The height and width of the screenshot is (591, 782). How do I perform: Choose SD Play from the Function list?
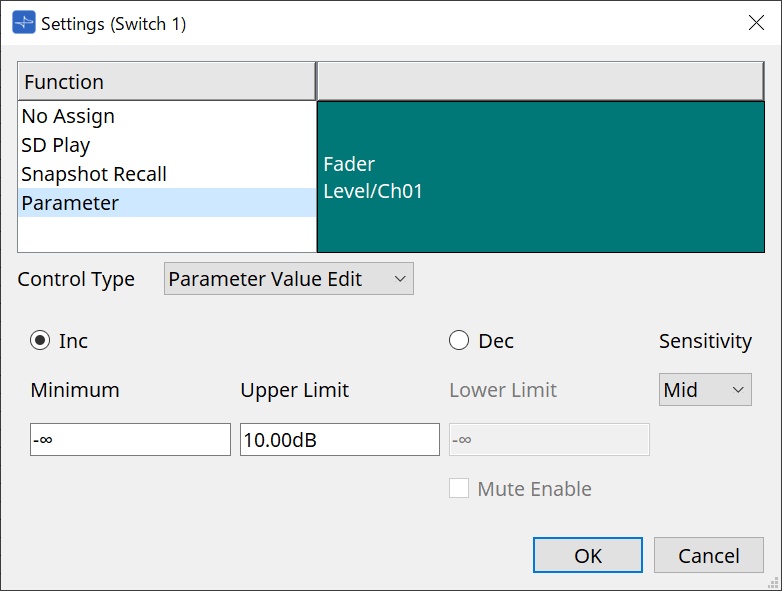click(x=56, y=145)
